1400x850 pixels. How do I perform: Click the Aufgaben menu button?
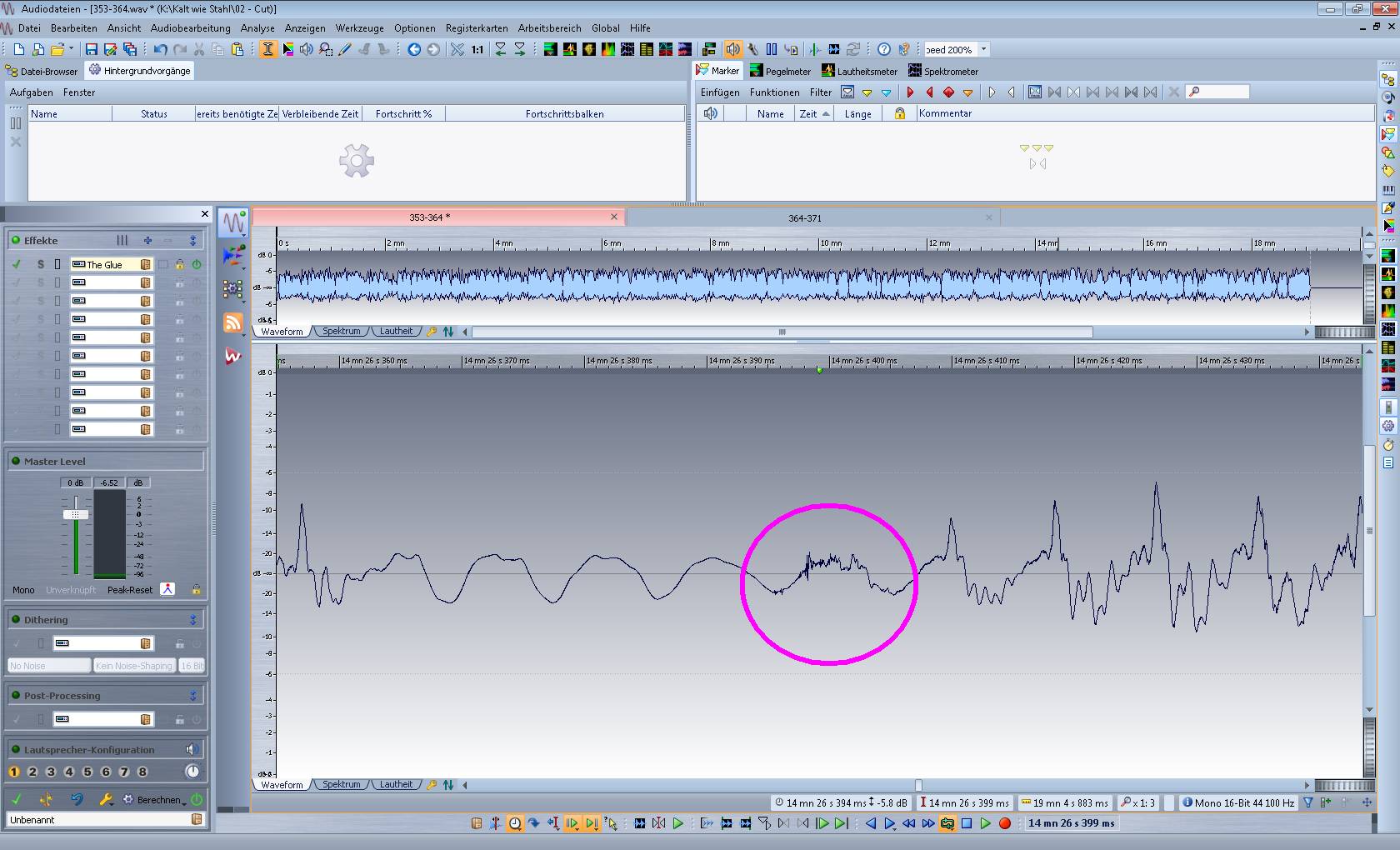pos(31,92)
